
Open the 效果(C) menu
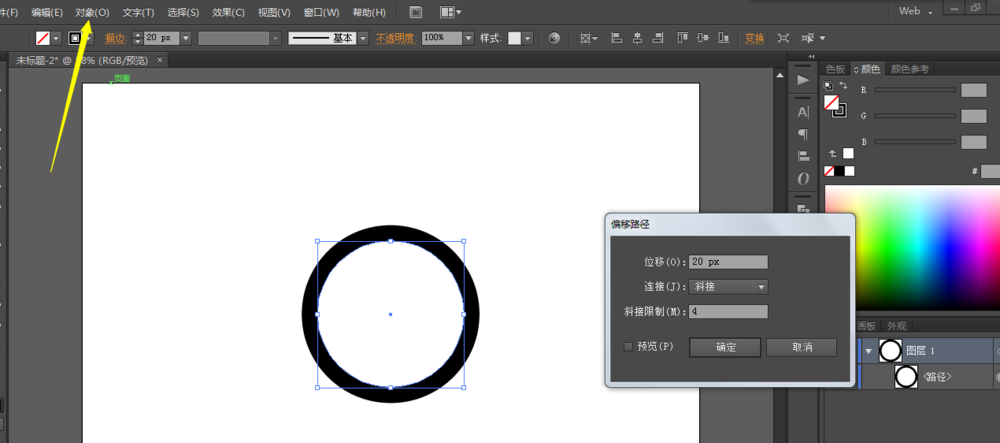[228, 12]
